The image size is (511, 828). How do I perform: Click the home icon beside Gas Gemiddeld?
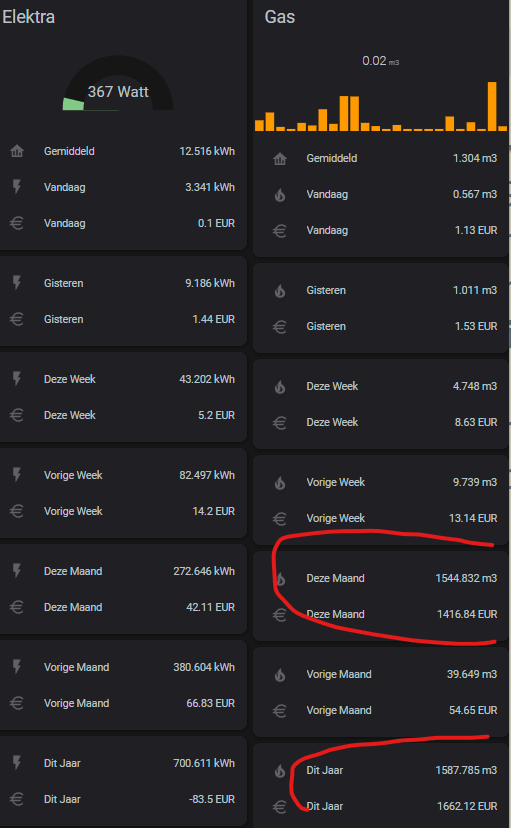pyautogui.click(x=280, y=158)
